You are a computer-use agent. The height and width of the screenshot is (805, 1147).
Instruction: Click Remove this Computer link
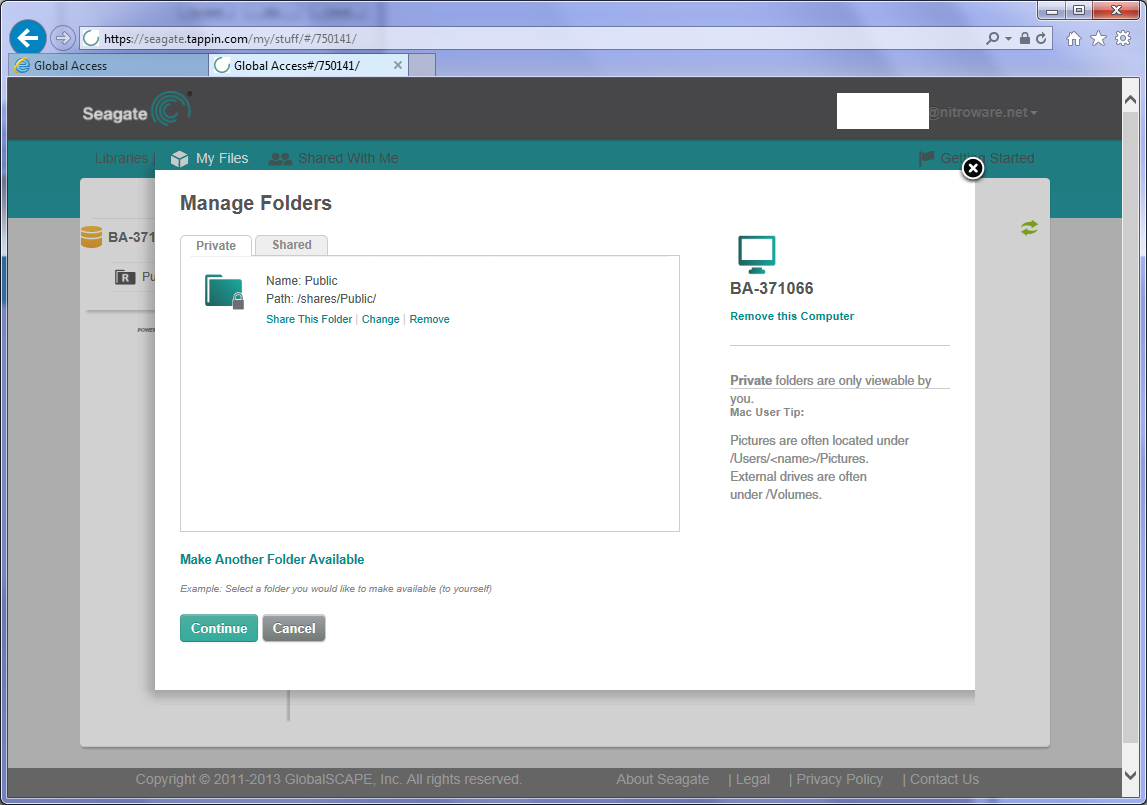791,316
